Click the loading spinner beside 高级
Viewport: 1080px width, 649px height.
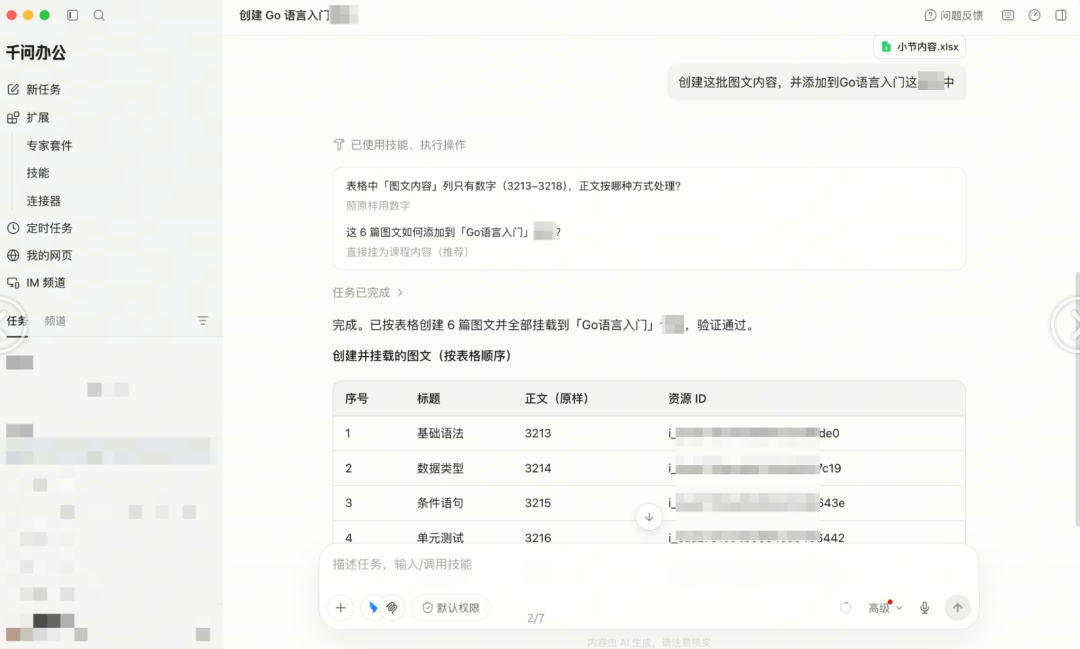845,608
